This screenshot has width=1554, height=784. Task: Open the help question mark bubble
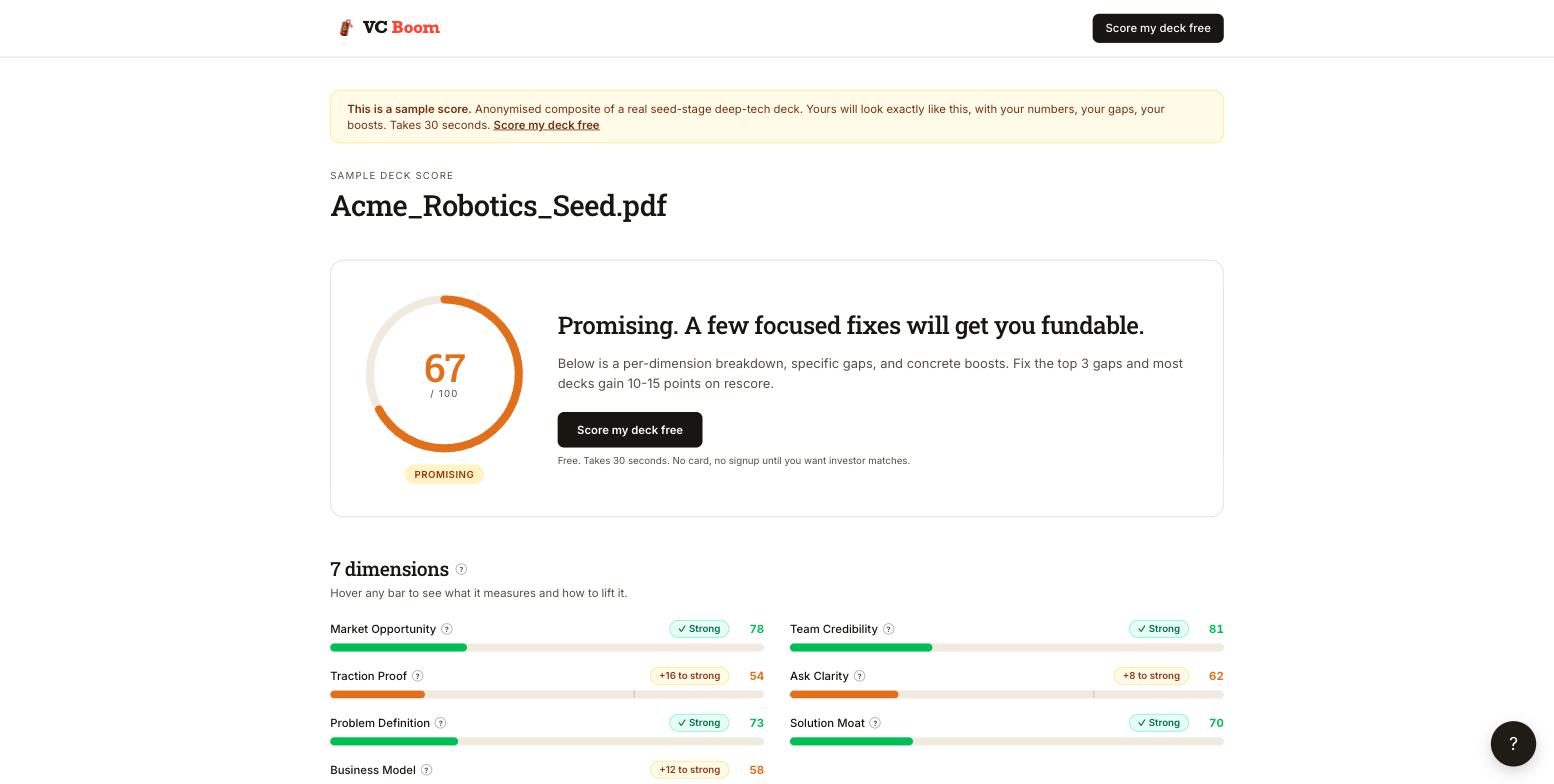coord(1513,743)
